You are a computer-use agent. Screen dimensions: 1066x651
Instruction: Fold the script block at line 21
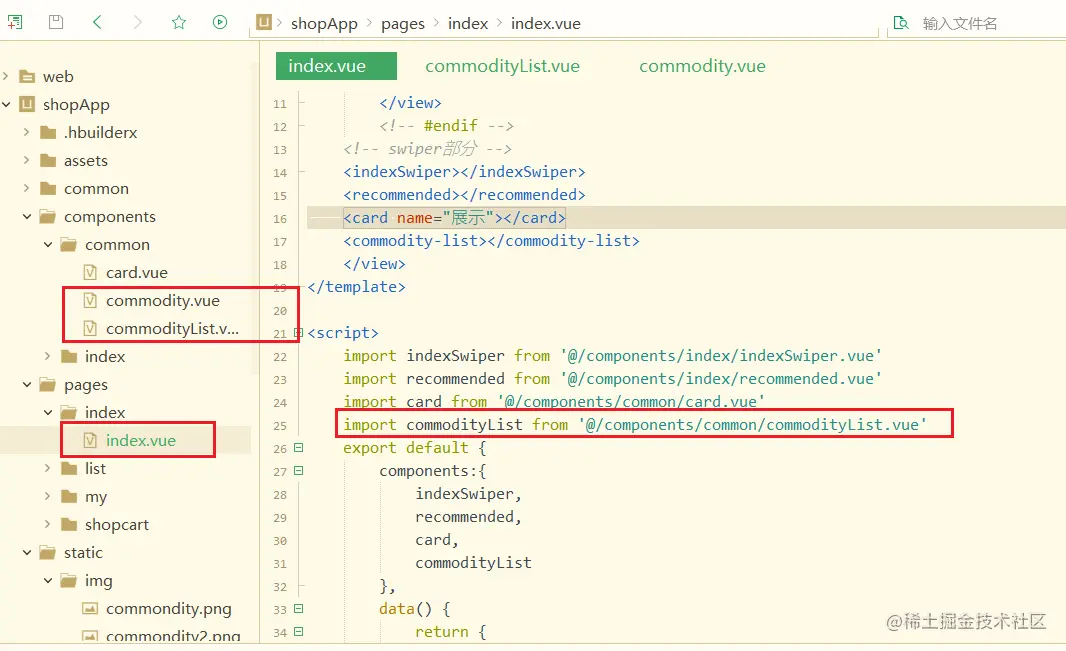[x=297, y=333]
